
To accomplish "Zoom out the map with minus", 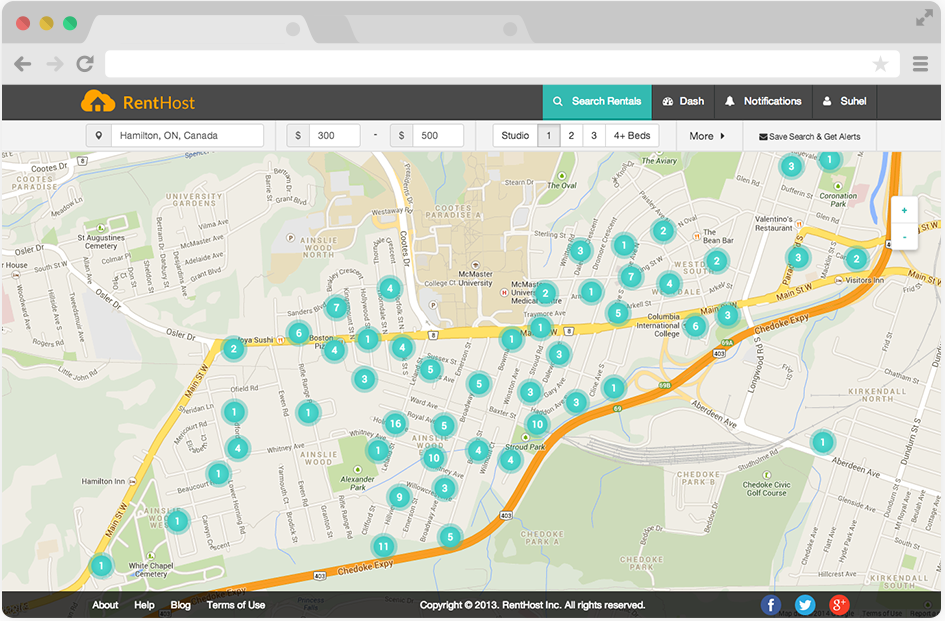I will [x=904, y=237].
